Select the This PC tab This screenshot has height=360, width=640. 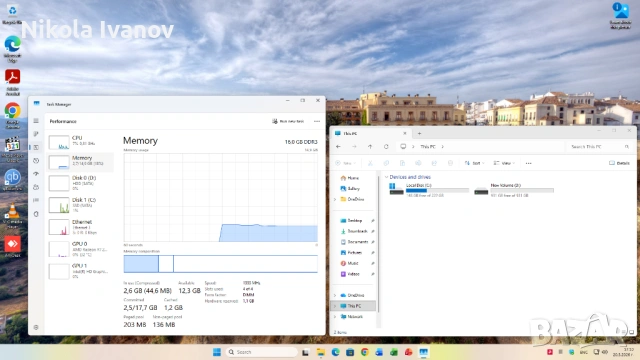coord(371,133)
